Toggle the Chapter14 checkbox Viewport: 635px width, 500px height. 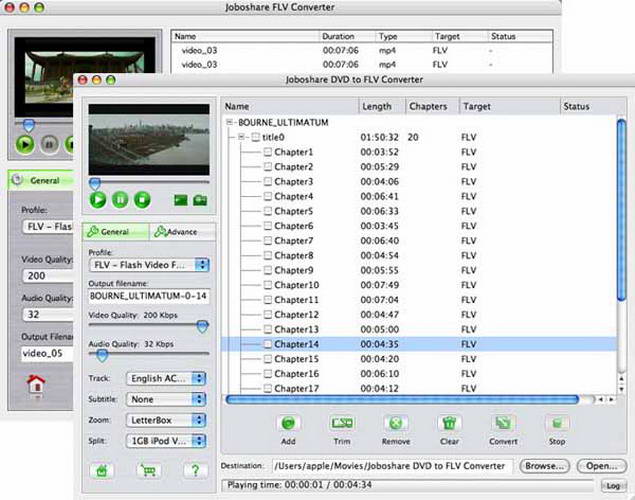point(267,344)
